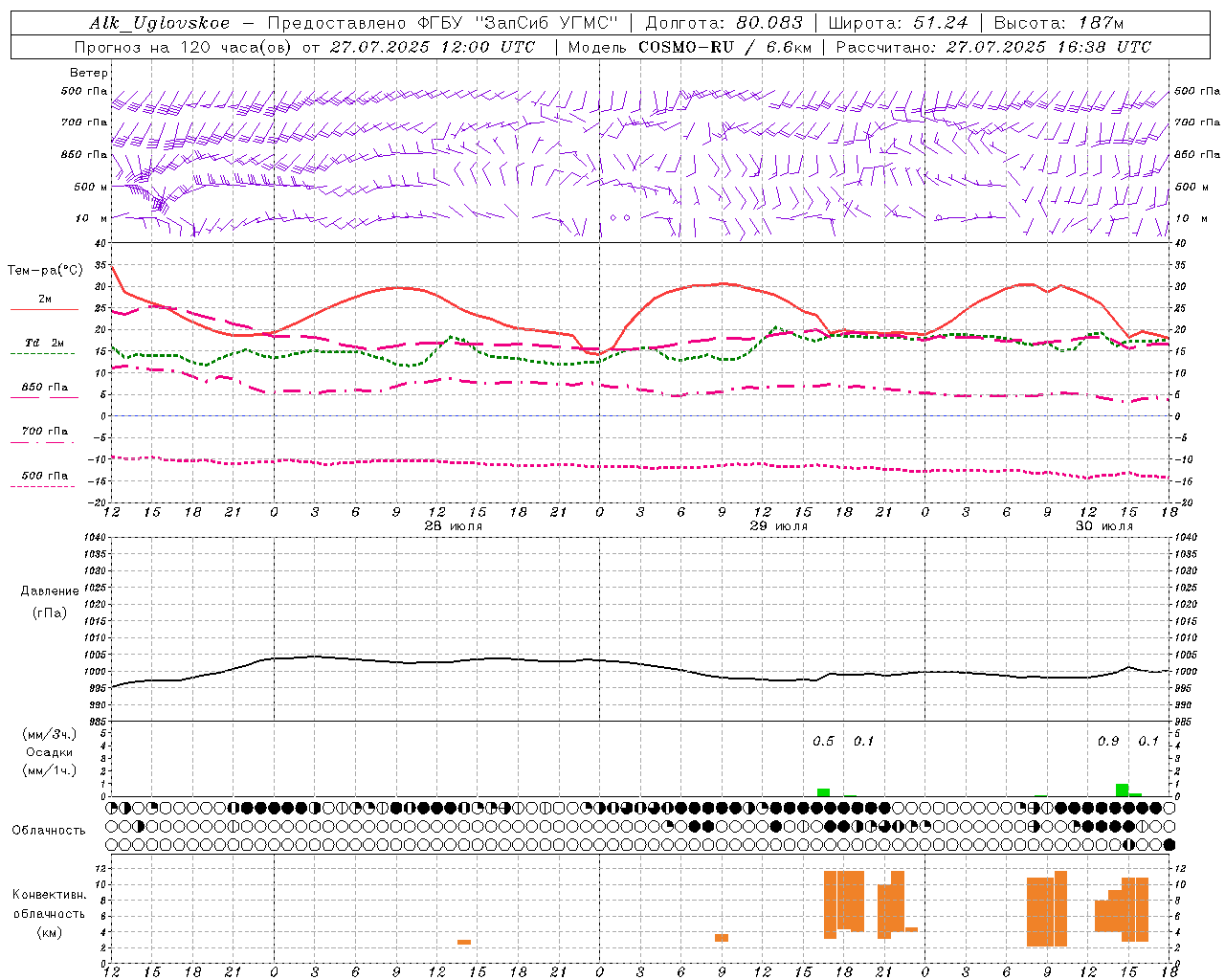
Task: Click the 850 гПа temperature legend entry
Action: (x=44, y=388)
